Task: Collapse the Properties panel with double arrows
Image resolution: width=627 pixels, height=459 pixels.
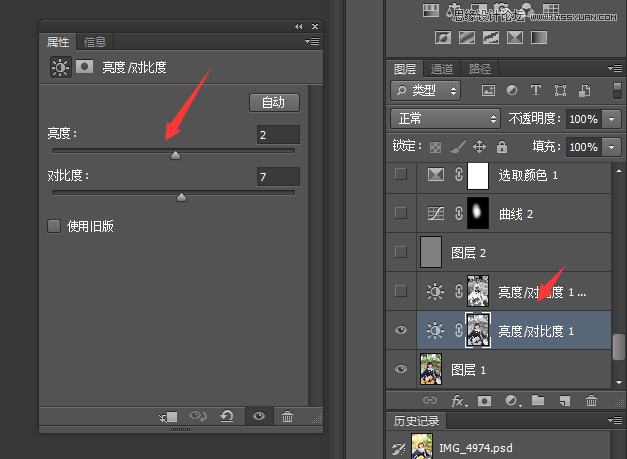Action: click(x=299, y=26)
